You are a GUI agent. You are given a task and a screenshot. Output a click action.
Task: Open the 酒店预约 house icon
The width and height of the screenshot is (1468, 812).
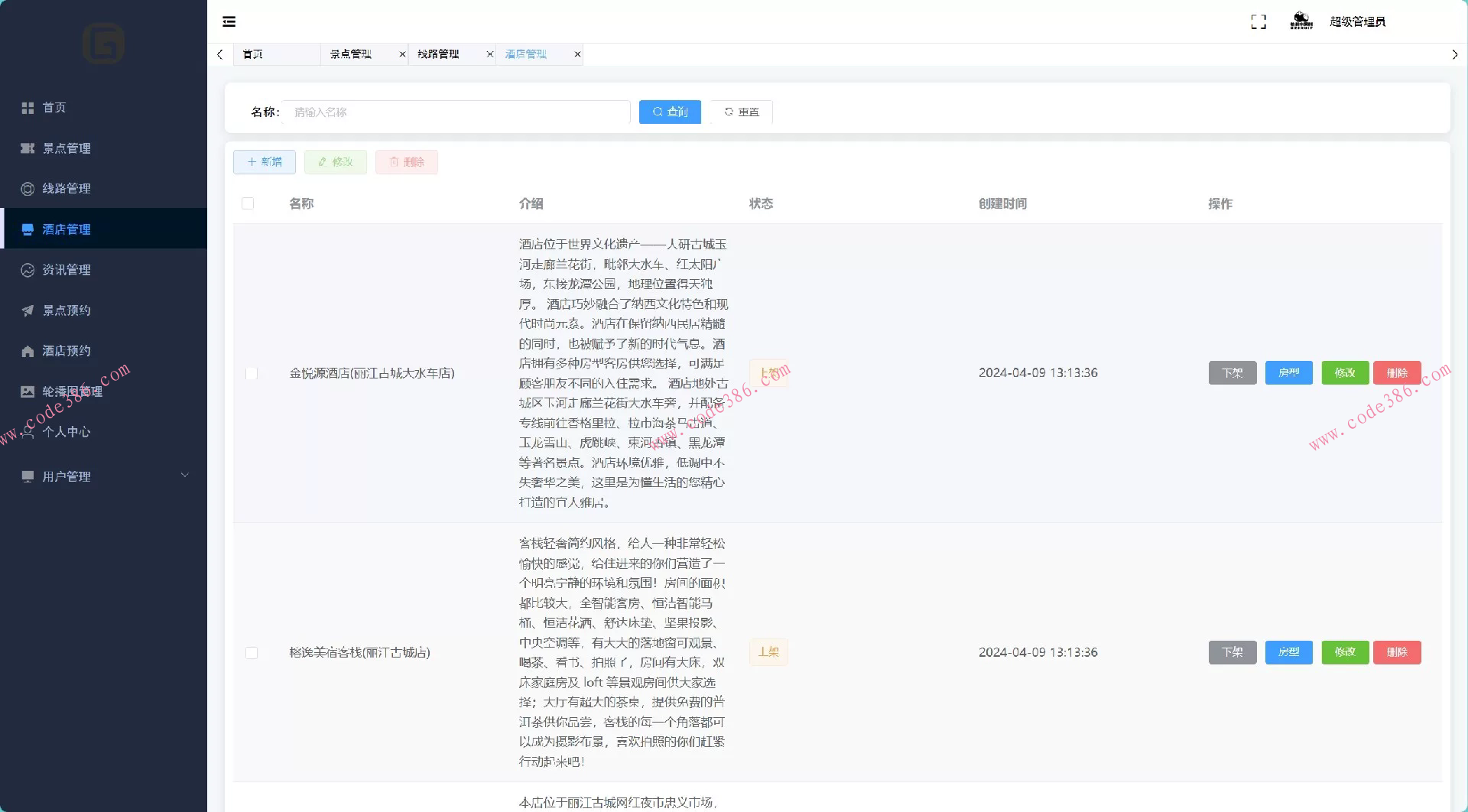27,350
